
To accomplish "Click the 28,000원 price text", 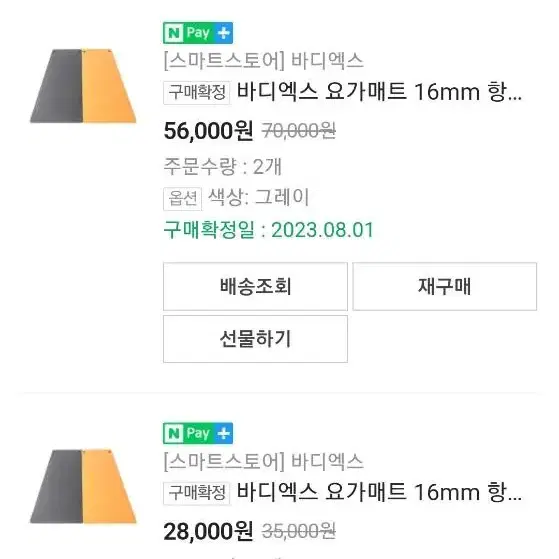I will [x=209, y=531].
